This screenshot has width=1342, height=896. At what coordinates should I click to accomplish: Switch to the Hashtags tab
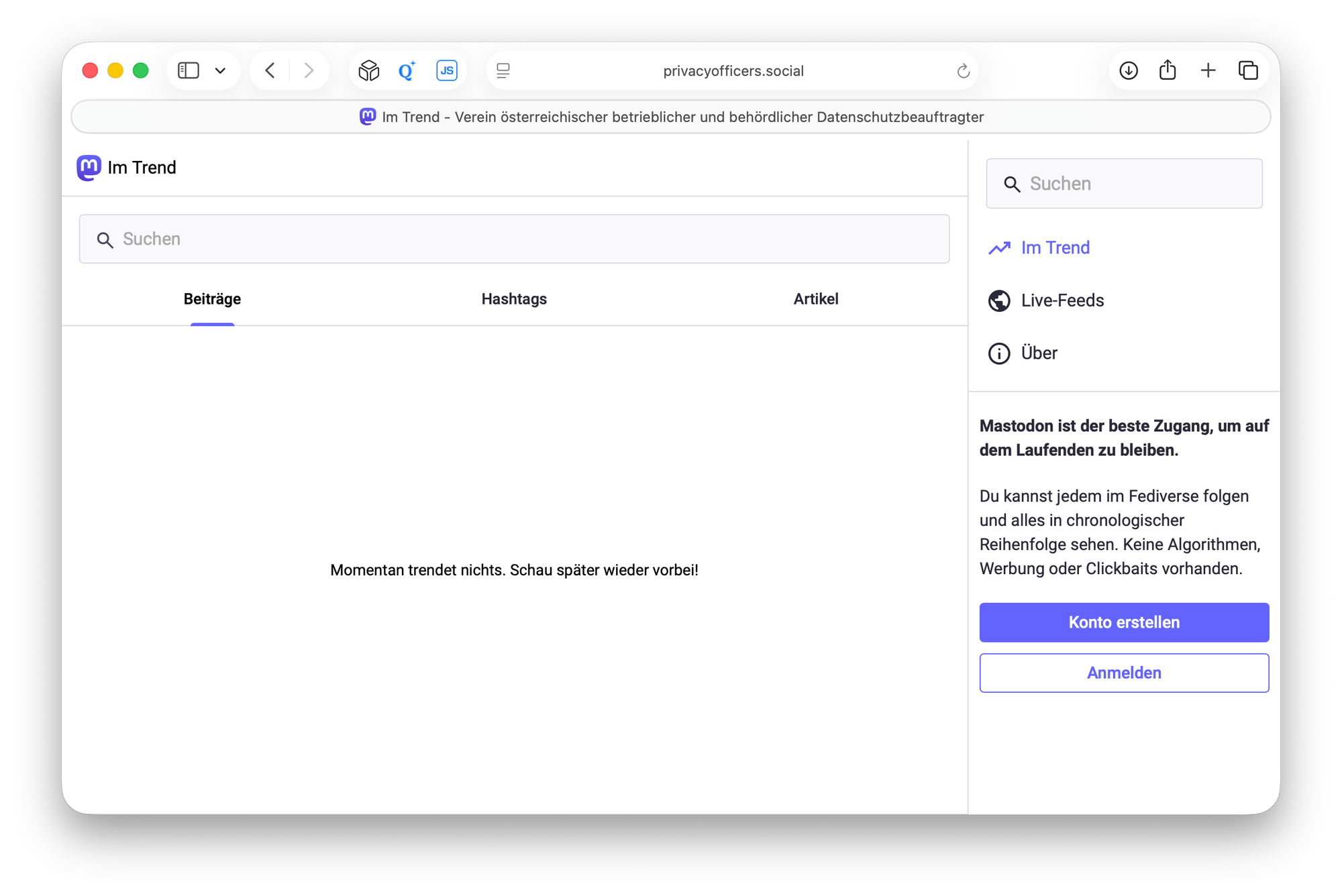[x=514, y=299]
